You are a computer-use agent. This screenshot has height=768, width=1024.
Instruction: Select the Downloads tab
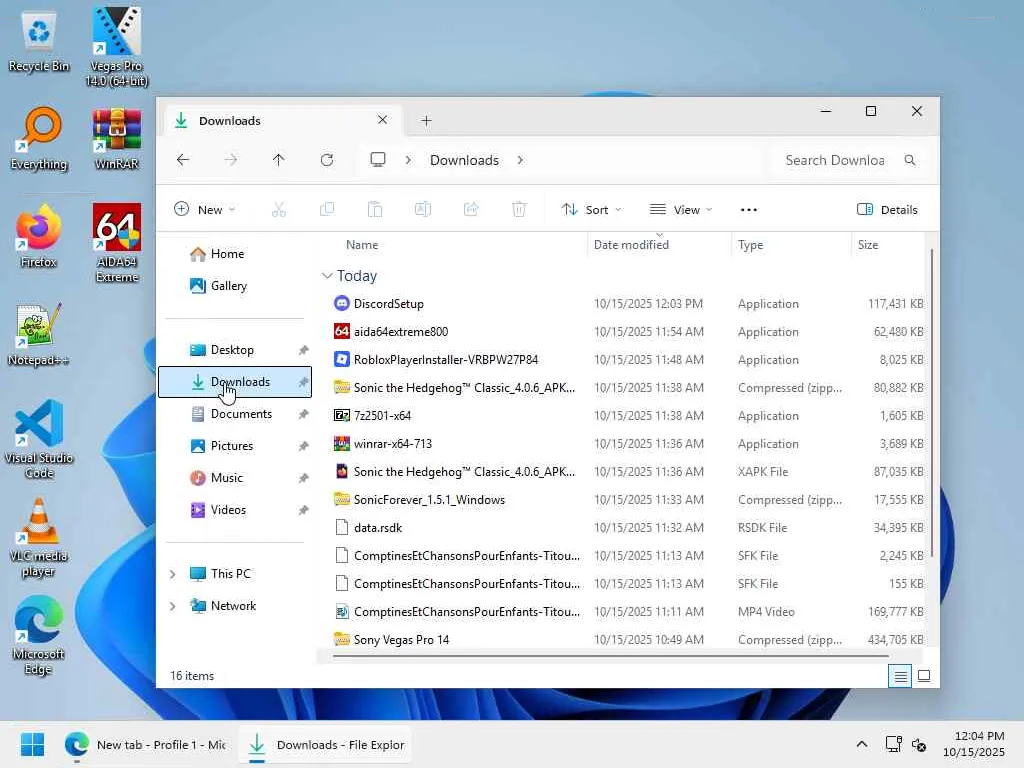tap(281, 121)
